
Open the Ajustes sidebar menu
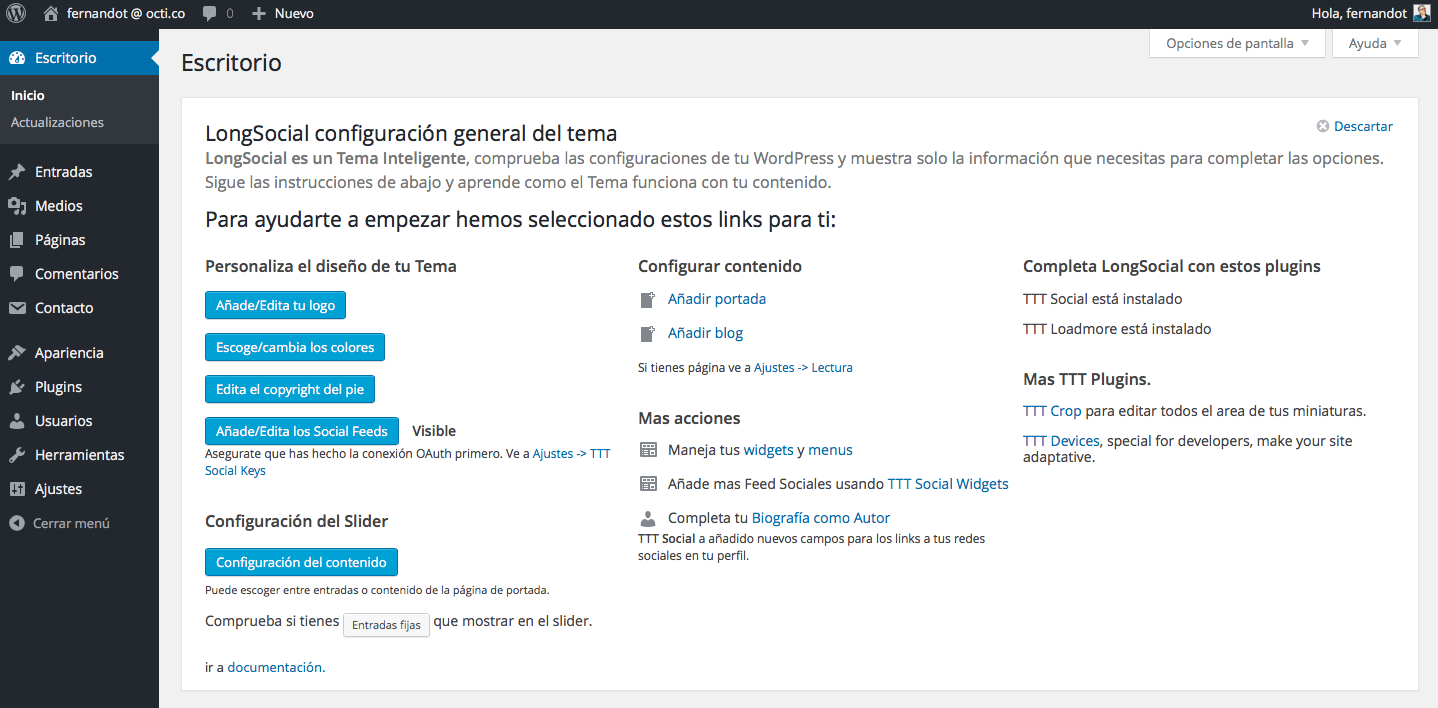[x=58, y=489]
